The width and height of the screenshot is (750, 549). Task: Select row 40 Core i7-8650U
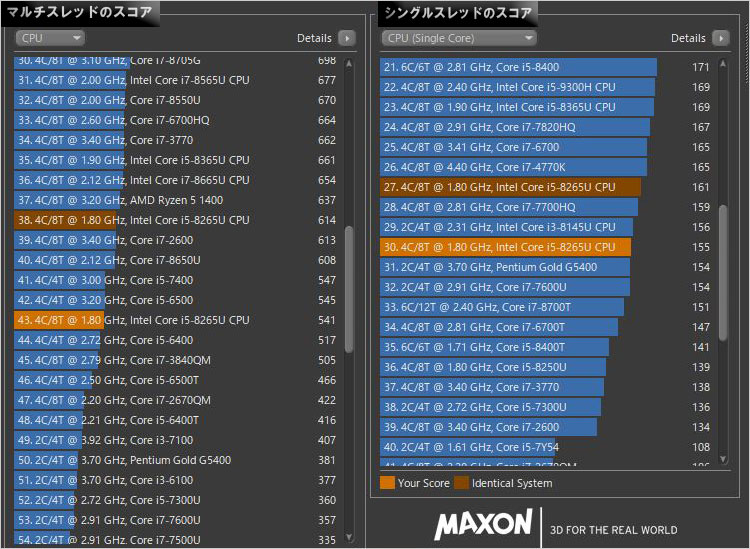coord(175,260)
